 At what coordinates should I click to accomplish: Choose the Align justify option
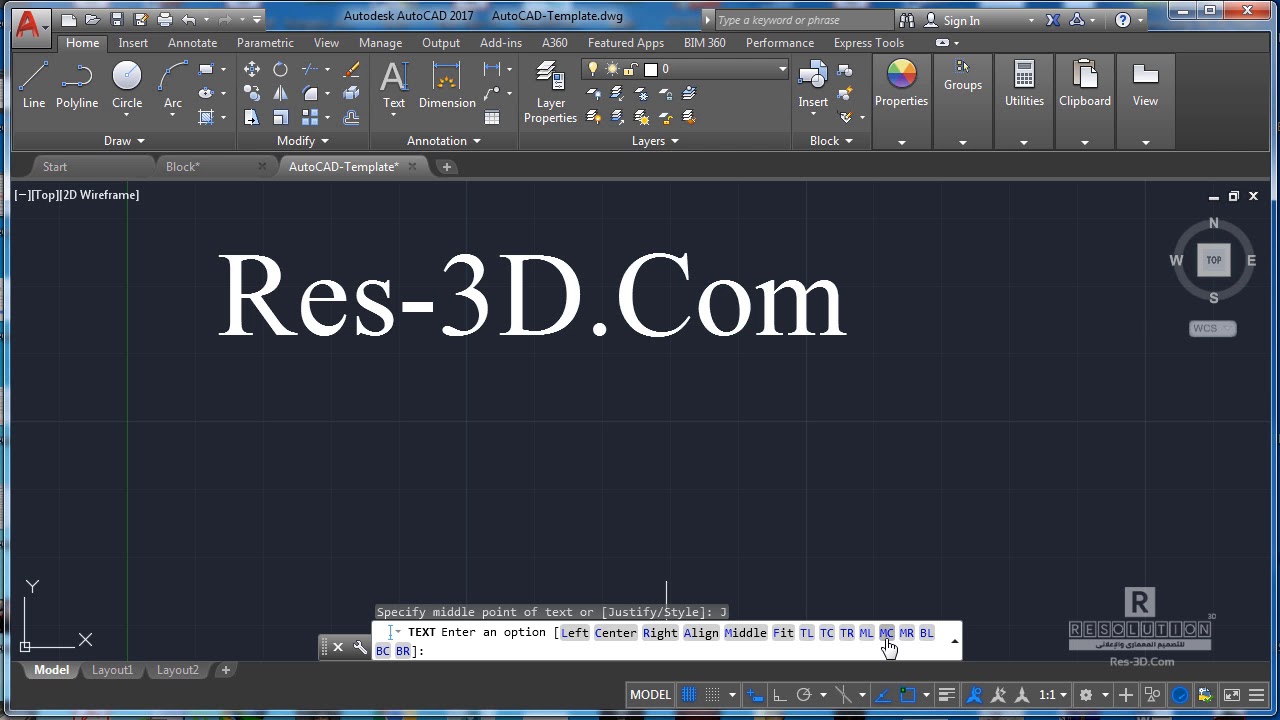pos(701,633)
